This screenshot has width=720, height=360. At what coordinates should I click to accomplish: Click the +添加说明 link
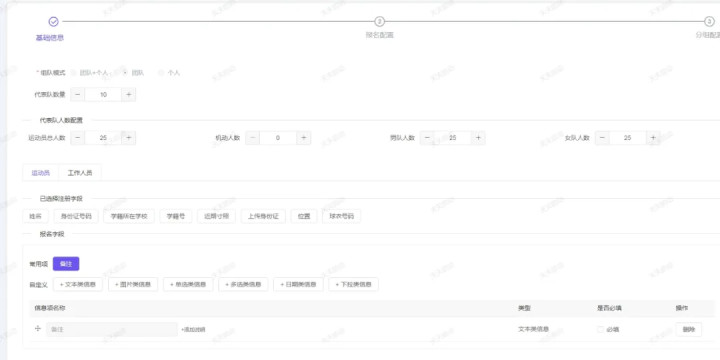193,330
